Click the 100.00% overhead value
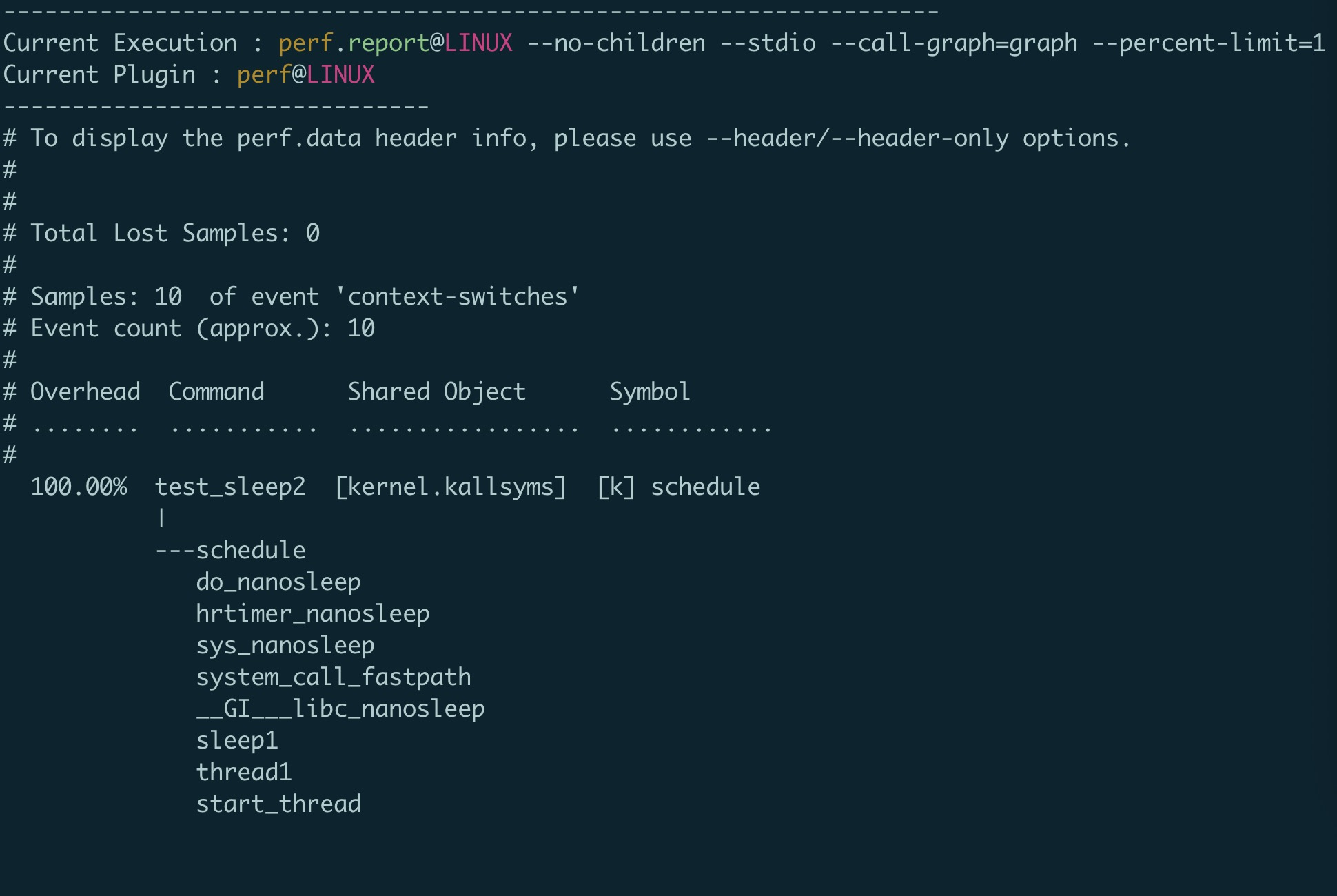Screen dimensions: 1337x896 (x=79, y=487)
